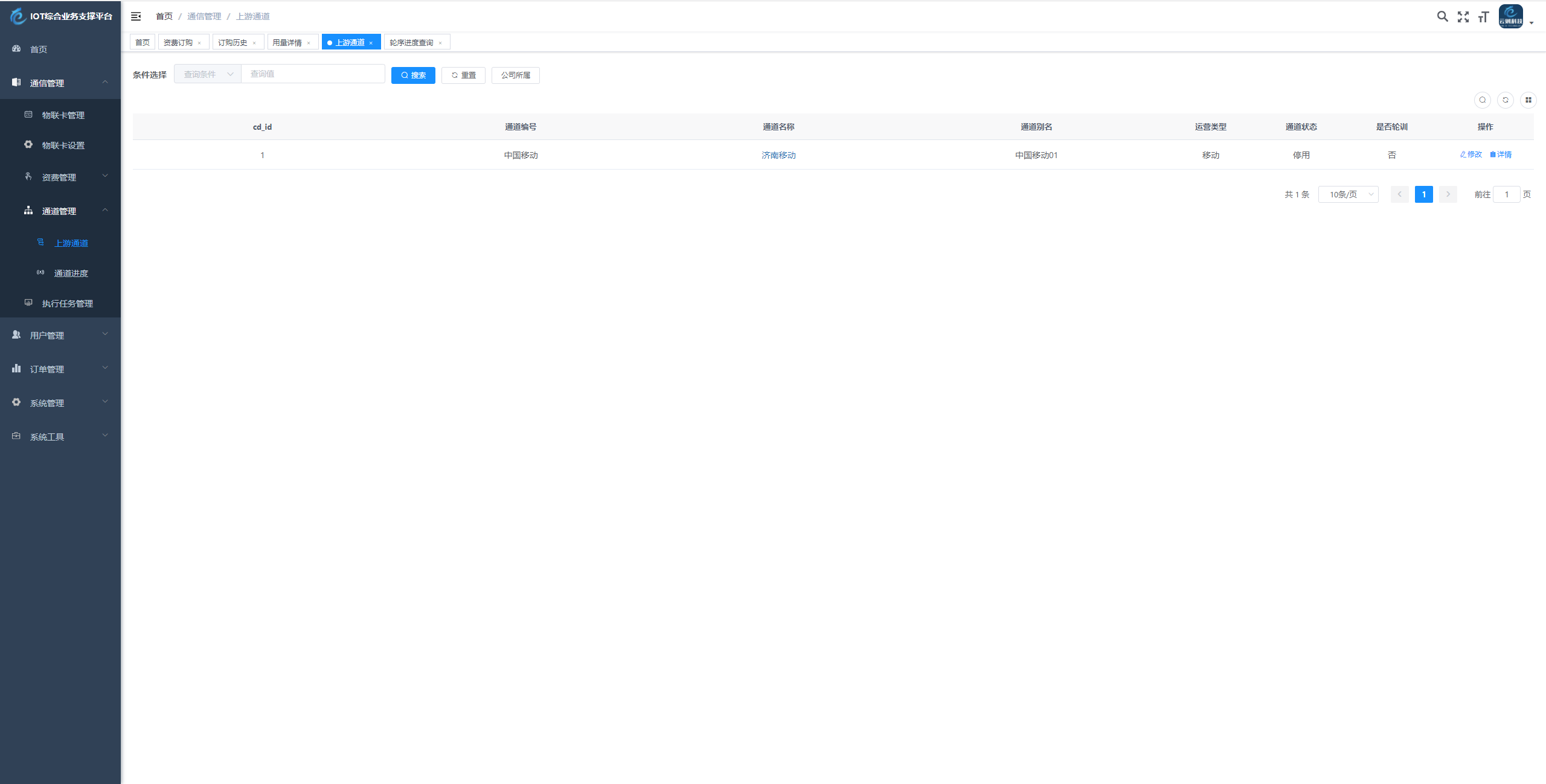Click the 停用 status cell

(1301, 155)
